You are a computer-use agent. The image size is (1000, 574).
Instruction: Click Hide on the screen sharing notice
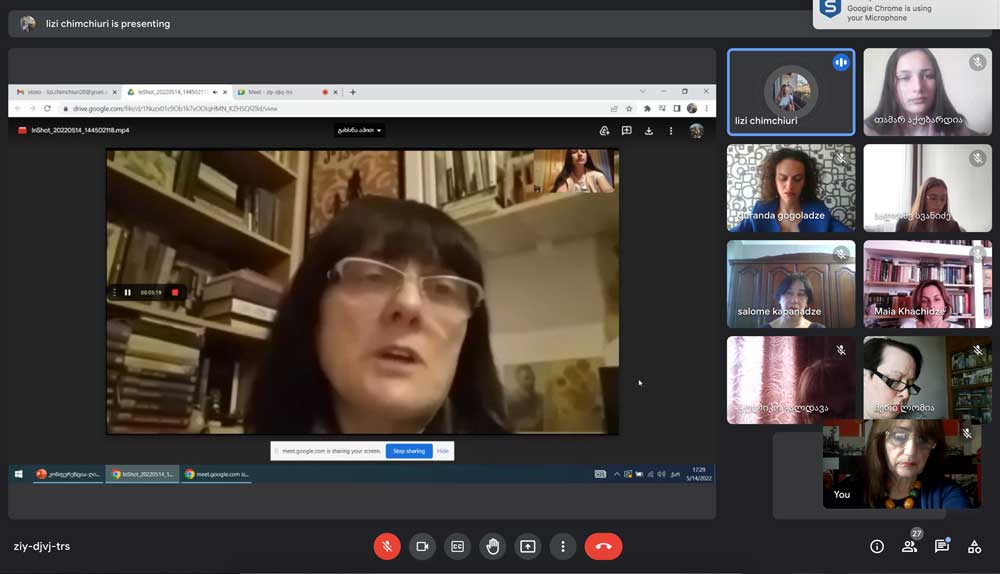442,451
